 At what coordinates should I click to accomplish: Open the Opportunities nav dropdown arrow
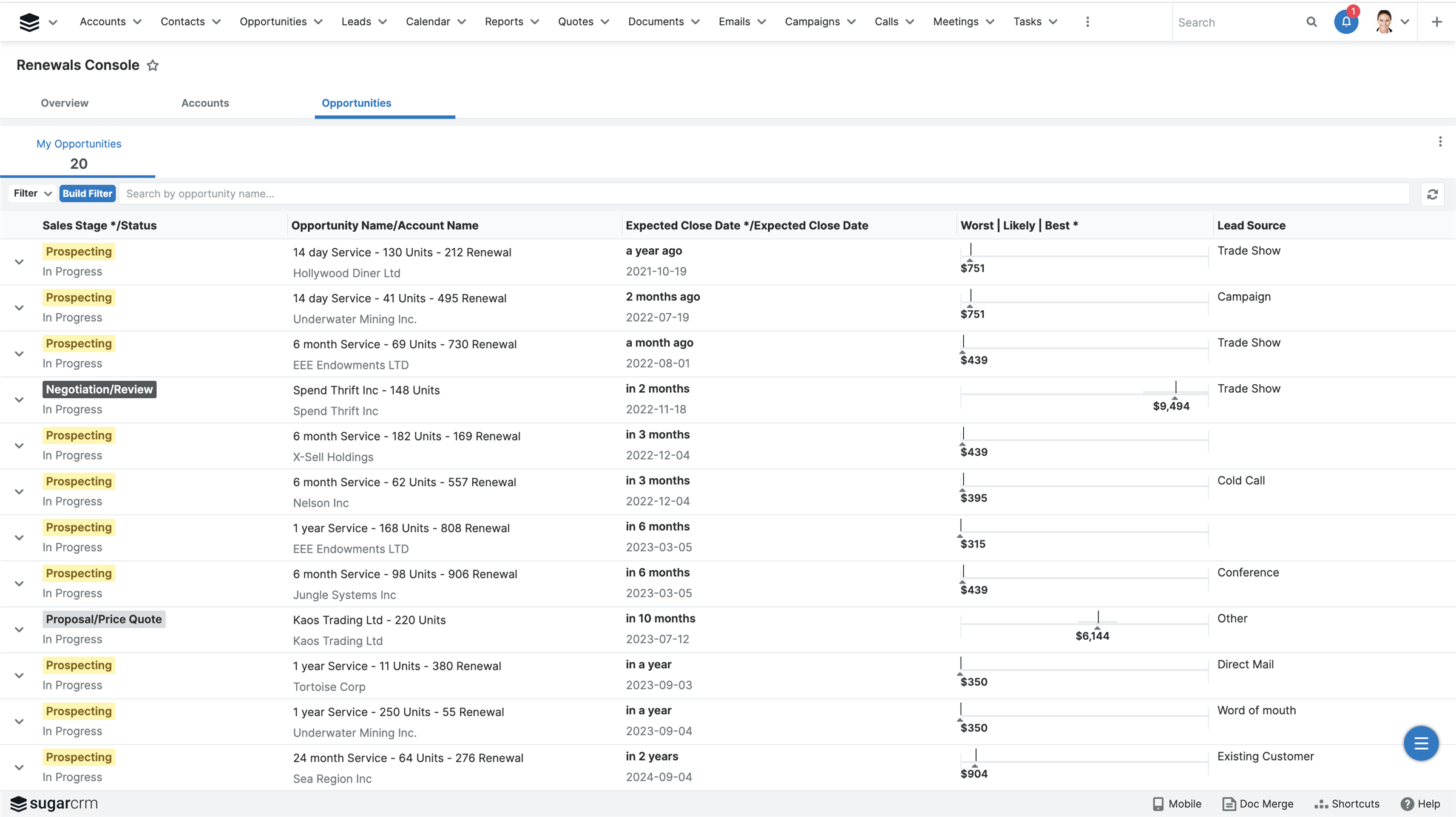(x=319, y=22)
